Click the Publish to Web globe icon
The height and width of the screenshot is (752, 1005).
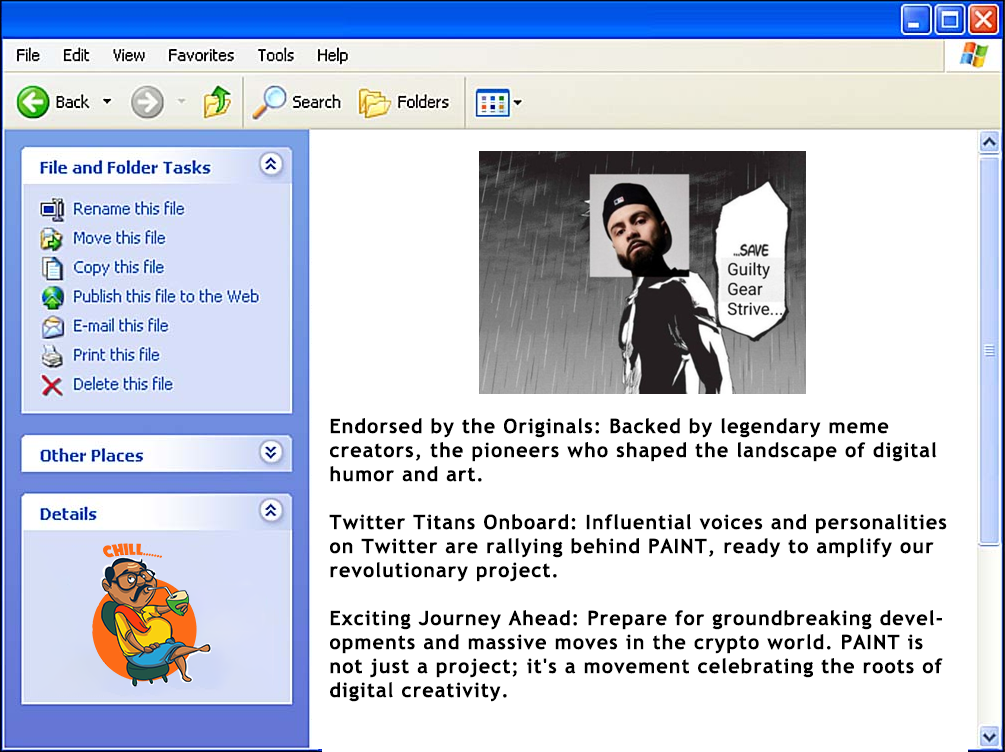click(53, 297)
